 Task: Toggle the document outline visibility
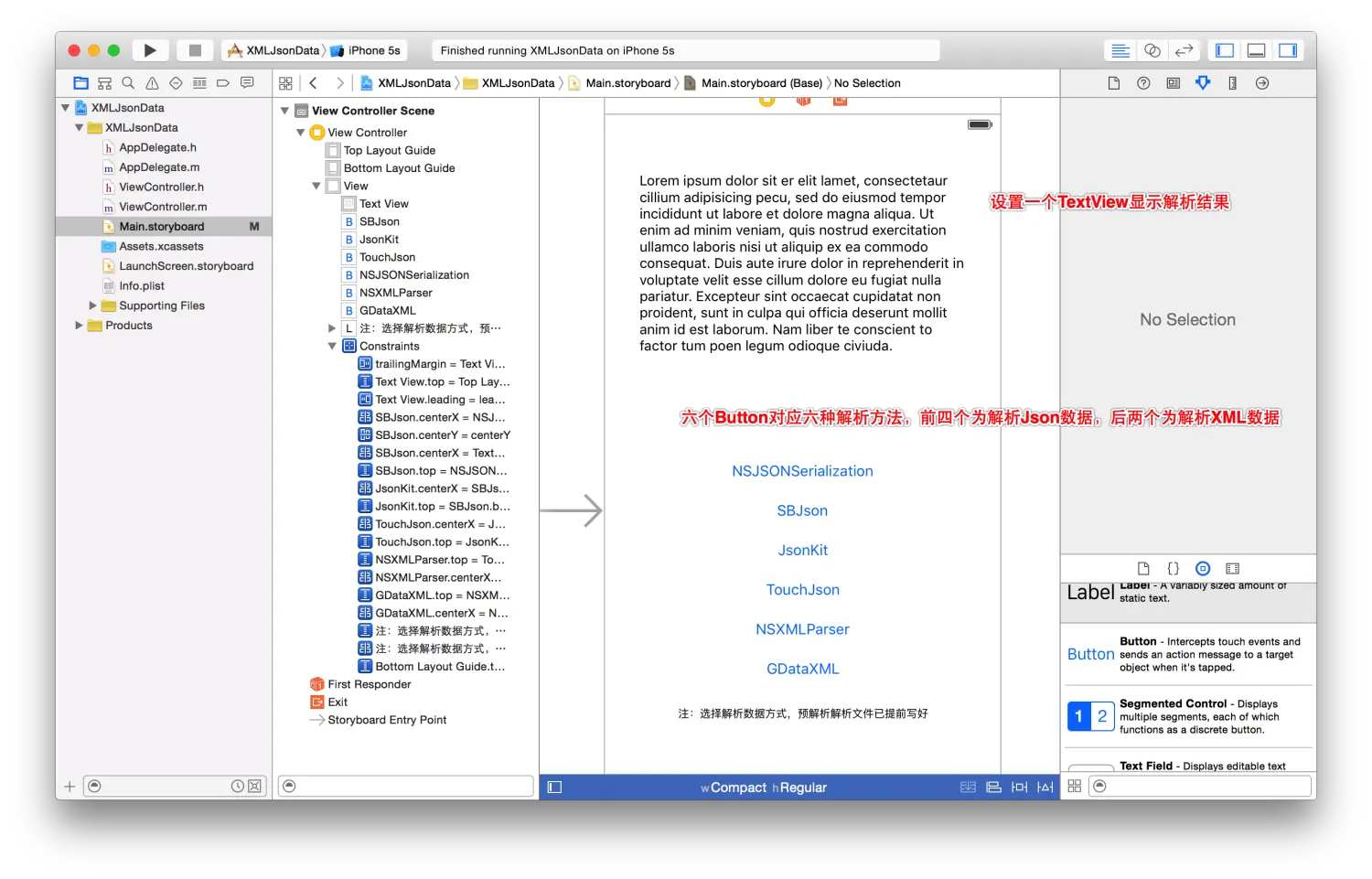(554, 787)
